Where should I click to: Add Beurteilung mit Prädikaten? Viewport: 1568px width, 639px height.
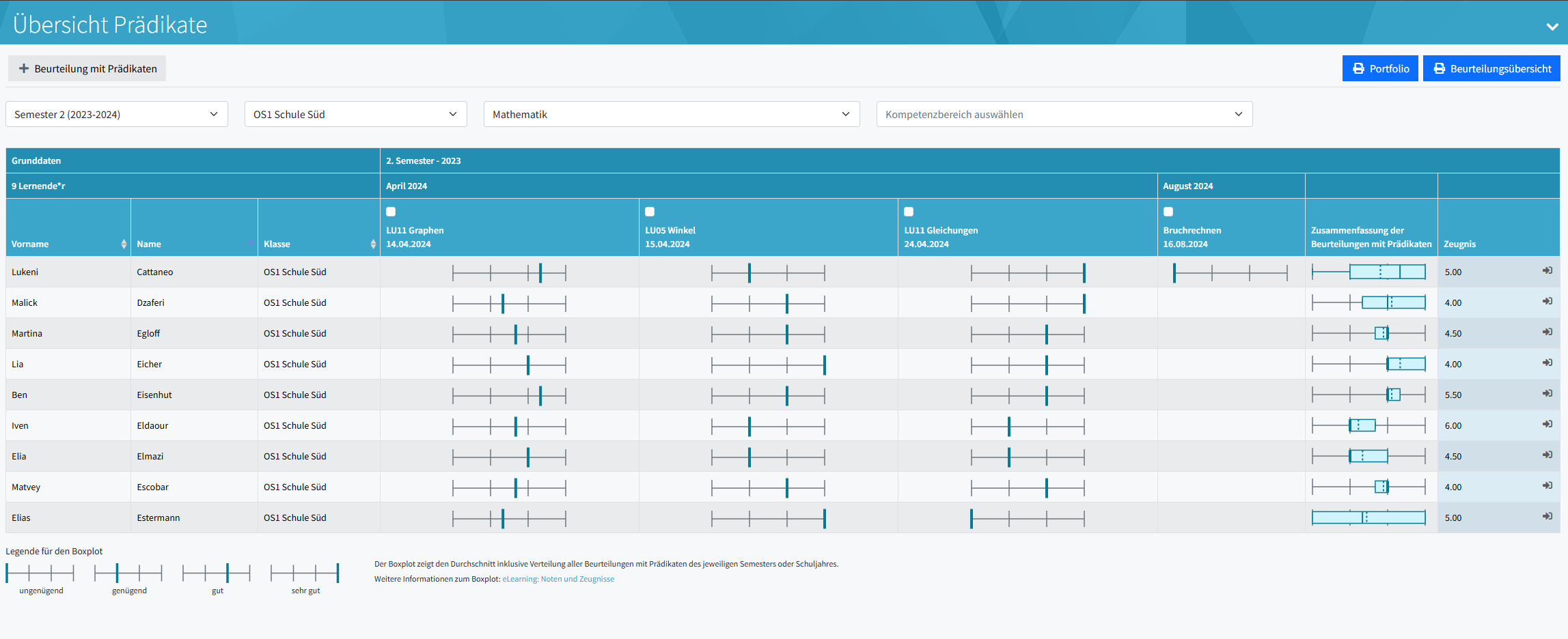tap(87, 68)
